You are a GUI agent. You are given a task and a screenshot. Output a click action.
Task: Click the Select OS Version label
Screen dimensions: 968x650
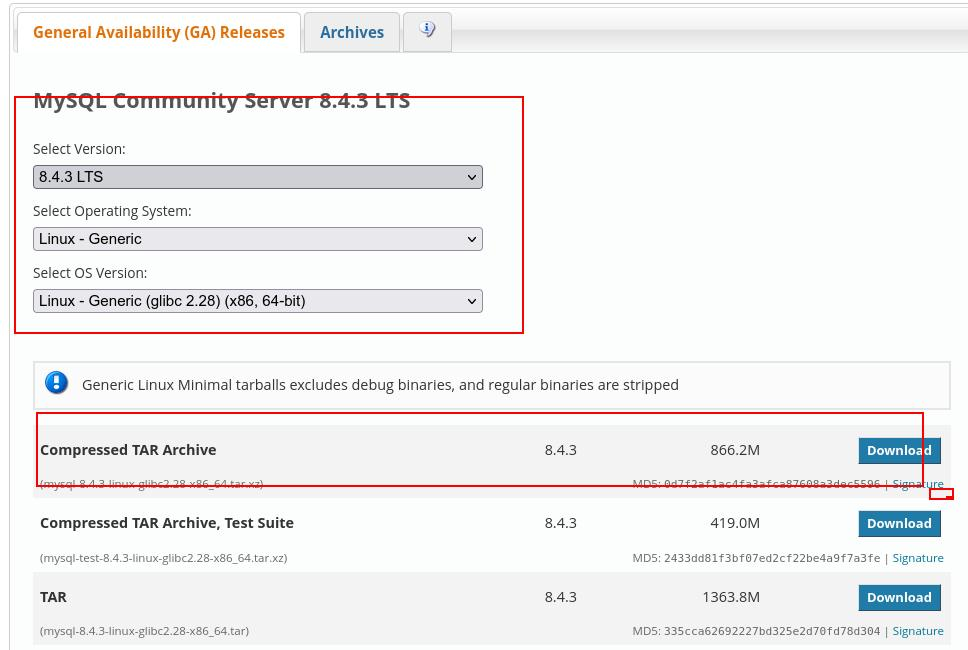(x=90, y=273)
